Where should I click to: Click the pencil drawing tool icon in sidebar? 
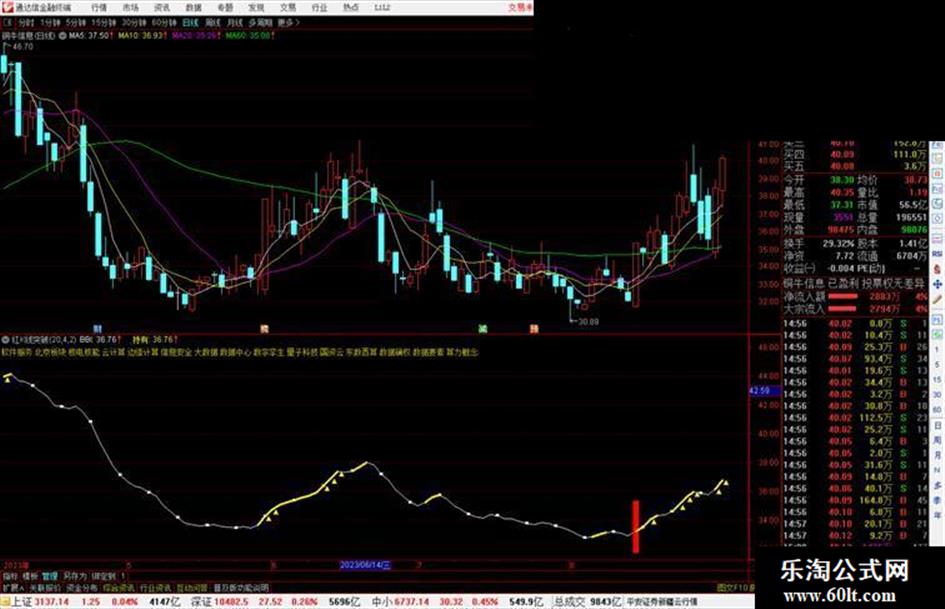[x=937, y=298]
